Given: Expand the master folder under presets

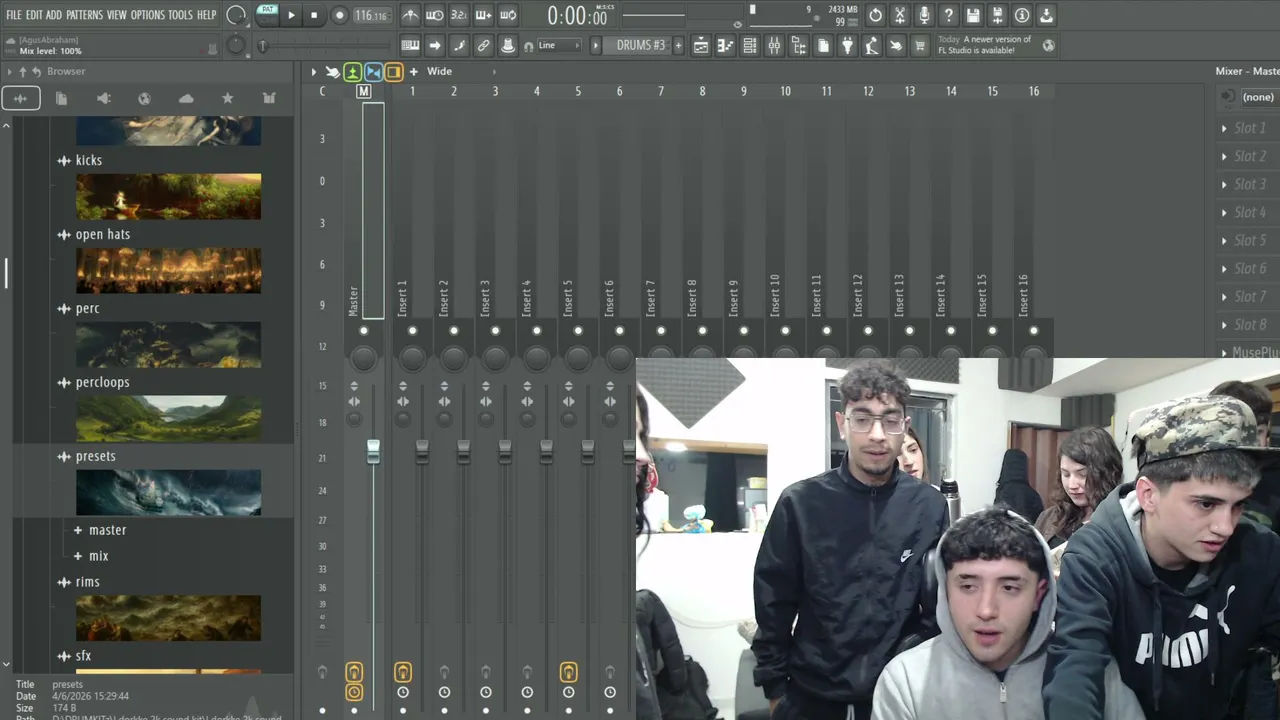Looking at the screenshot, I should pos(78,530).
